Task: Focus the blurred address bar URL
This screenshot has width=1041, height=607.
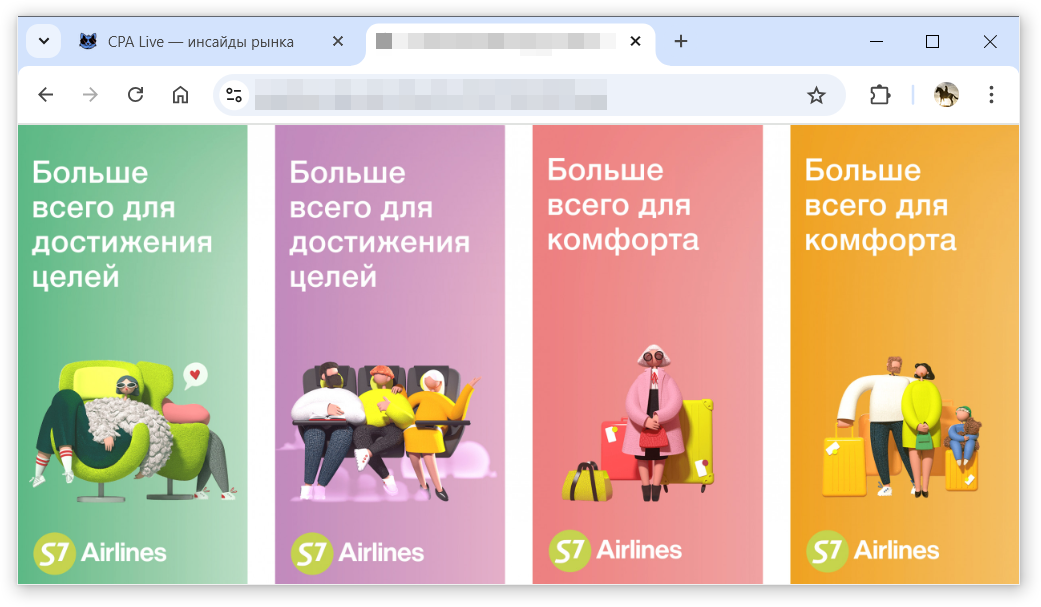Action: pyautogui.click(x=430, y=94)
